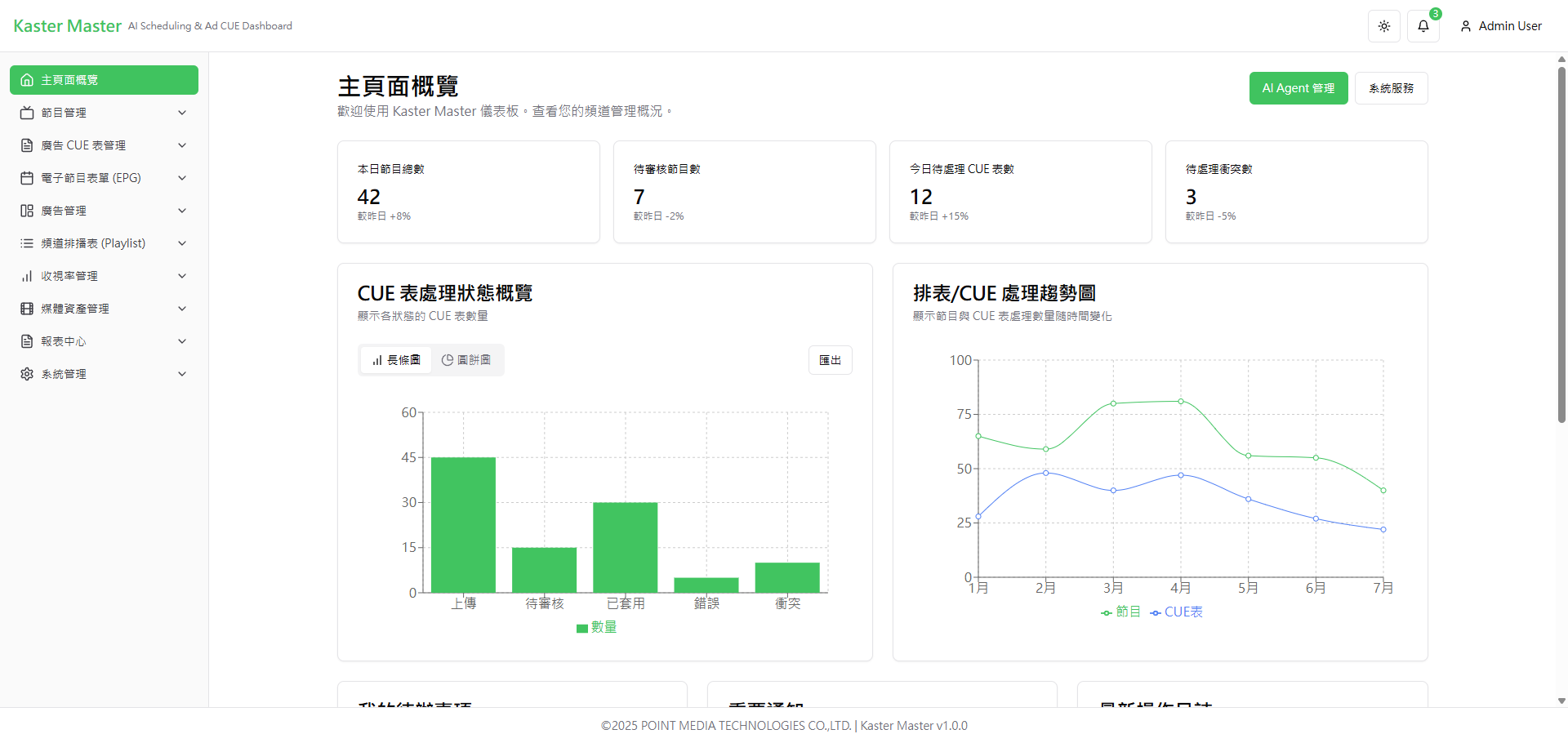Expand the 頻道排播表 (Playlist) chevron

click(182, 243)
